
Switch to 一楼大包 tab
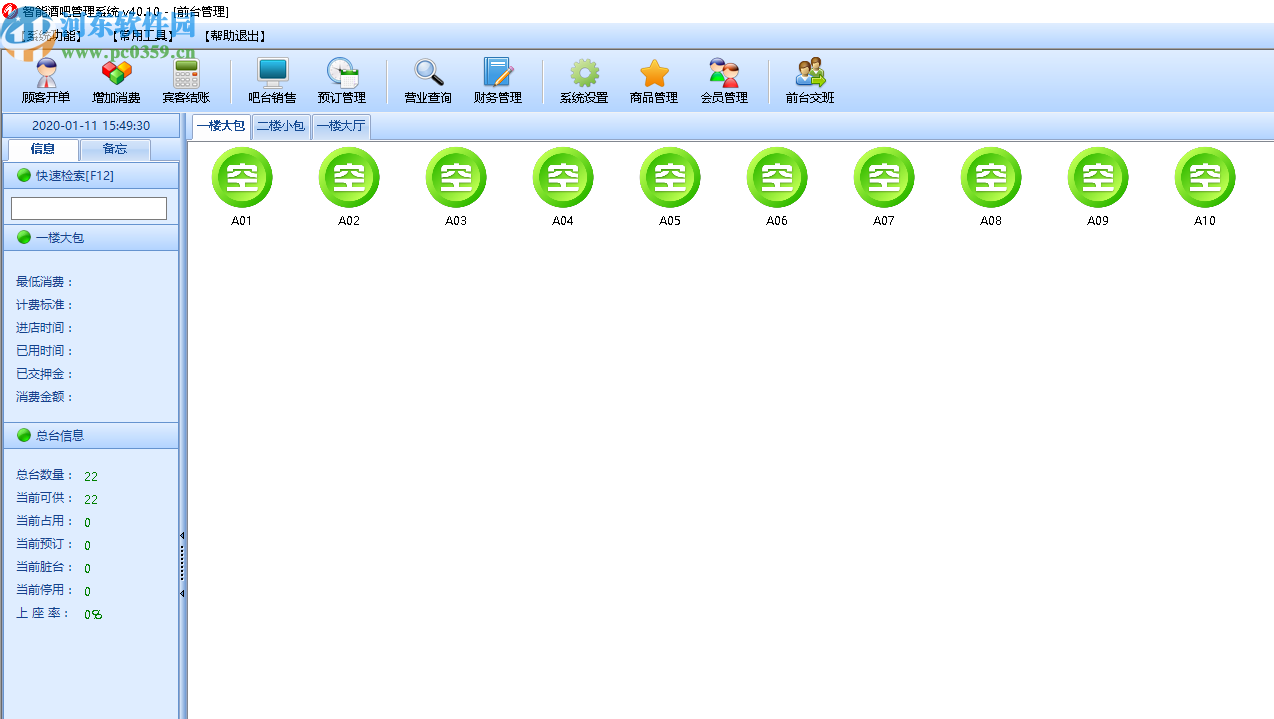(x=221, y=126)
